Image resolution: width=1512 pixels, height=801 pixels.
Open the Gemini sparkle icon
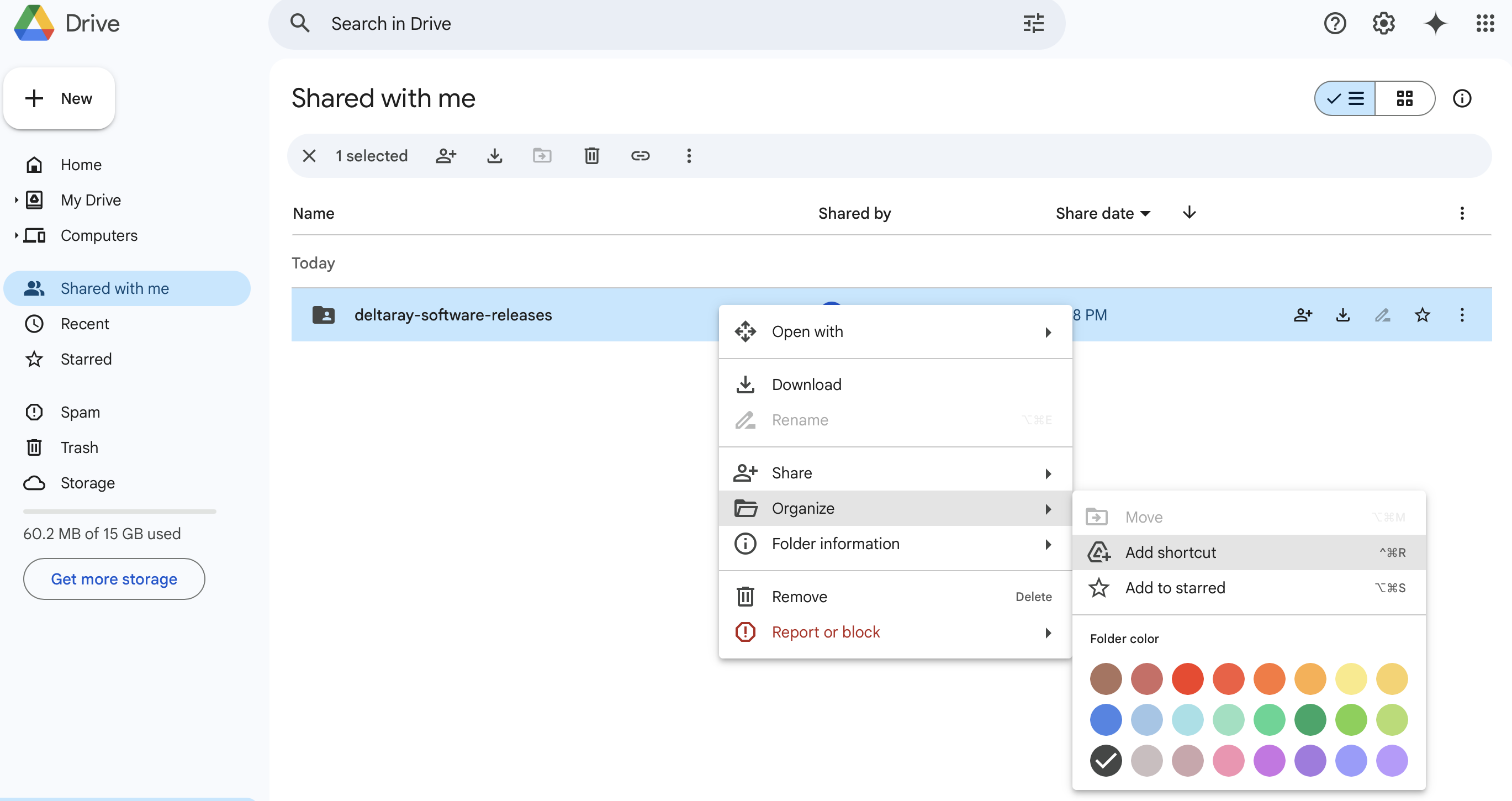[x=1435, y=24]
